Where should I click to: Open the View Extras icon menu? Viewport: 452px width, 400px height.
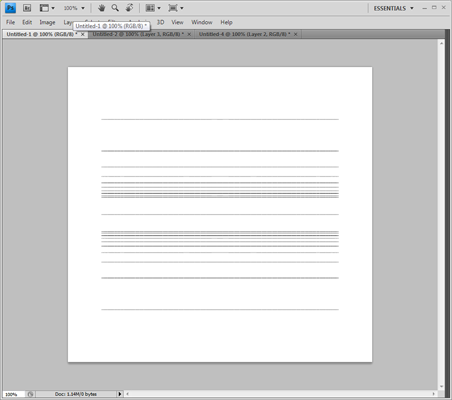tap(47, 8)
